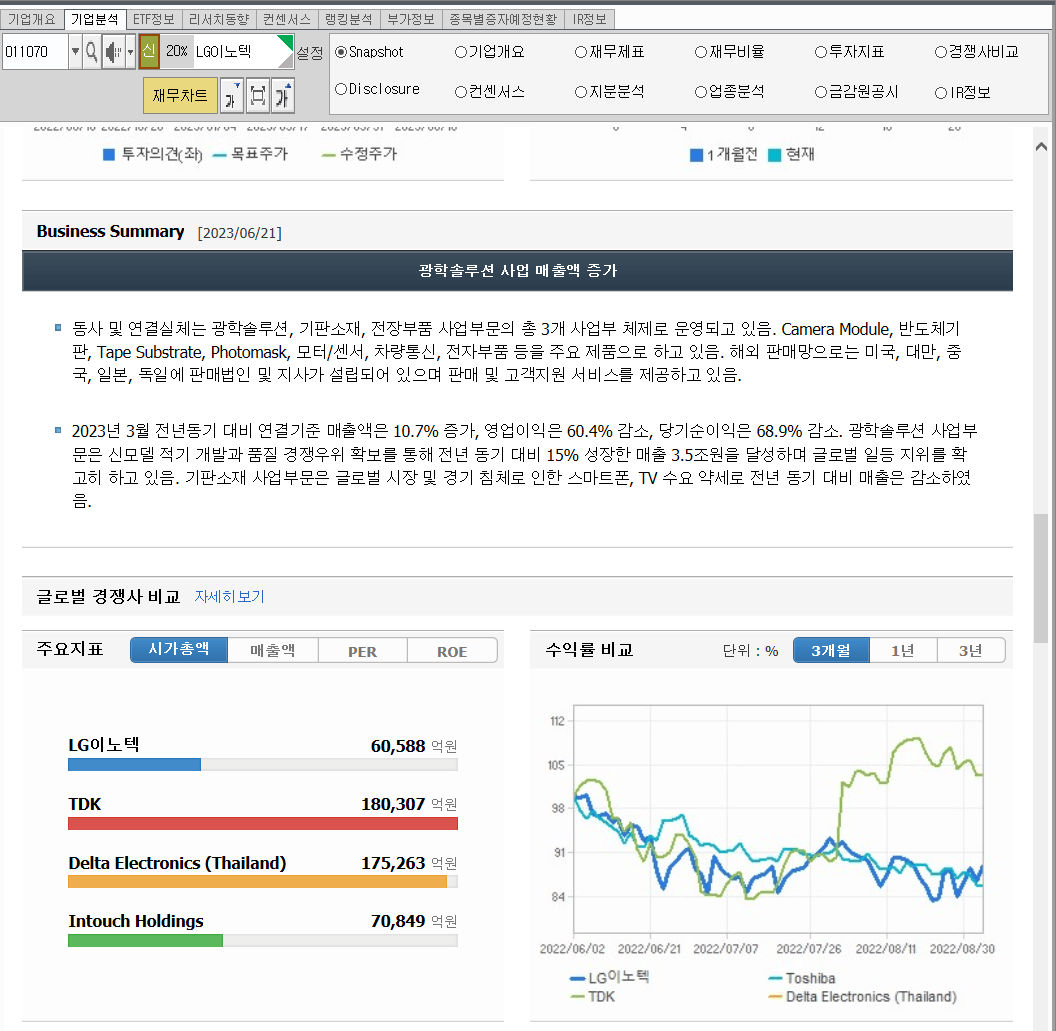Screen dimensions: 1056x1031
Task: Open the 랭킹분석 tab
Action: pos(349,20)
